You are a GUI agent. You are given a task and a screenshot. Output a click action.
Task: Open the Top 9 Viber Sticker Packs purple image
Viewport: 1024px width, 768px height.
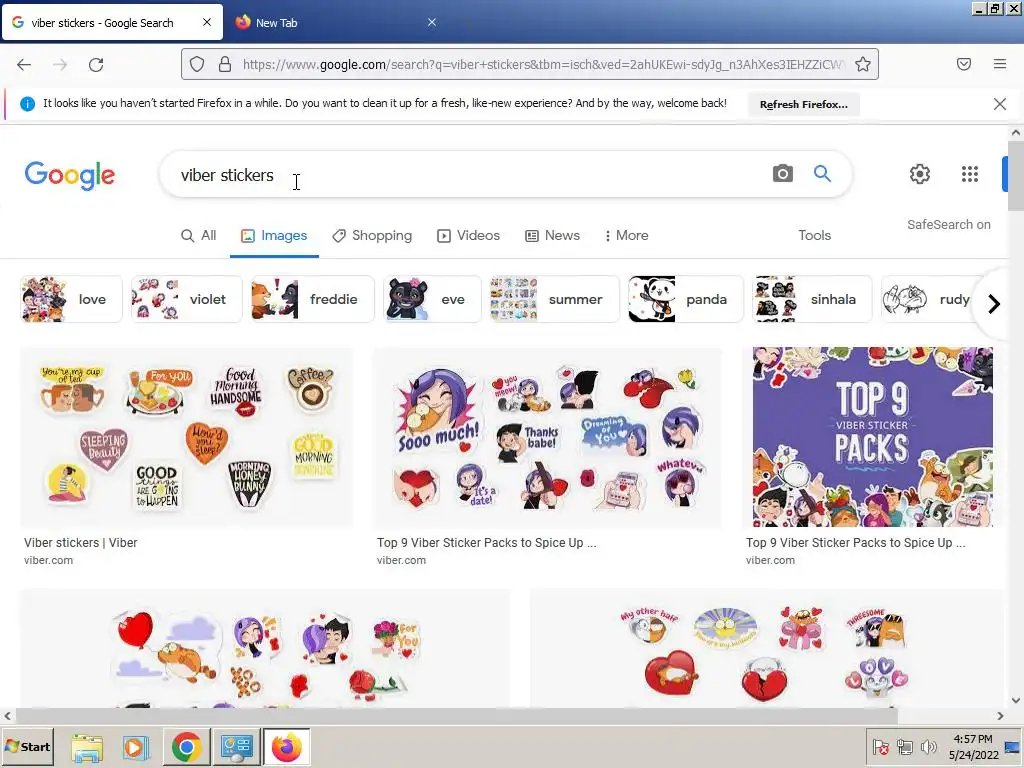point(872,437)
